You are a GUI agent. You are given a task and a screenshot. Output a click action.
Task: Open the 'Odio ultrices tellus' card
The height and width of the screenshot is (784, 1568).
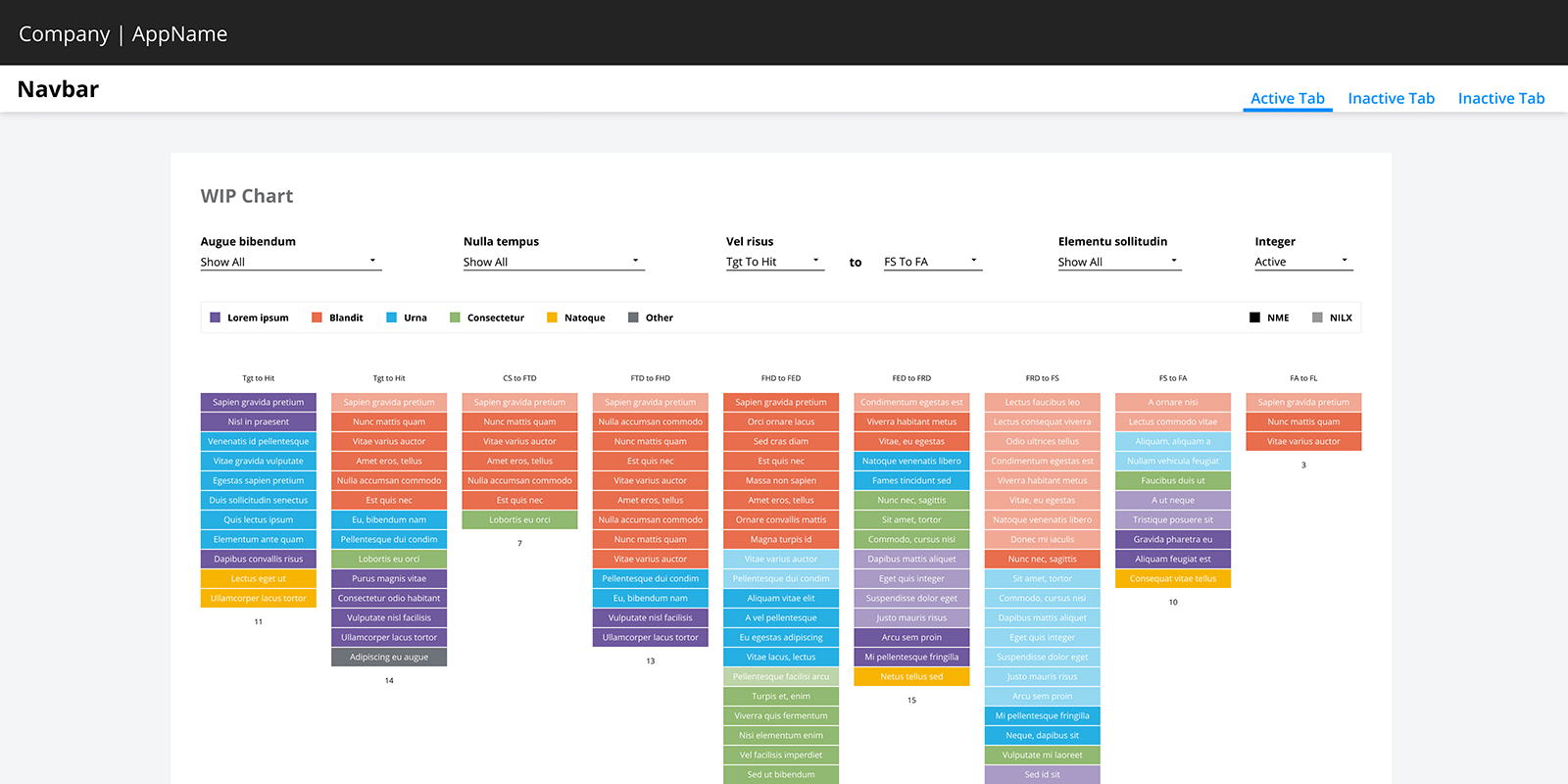(1043, 441)
